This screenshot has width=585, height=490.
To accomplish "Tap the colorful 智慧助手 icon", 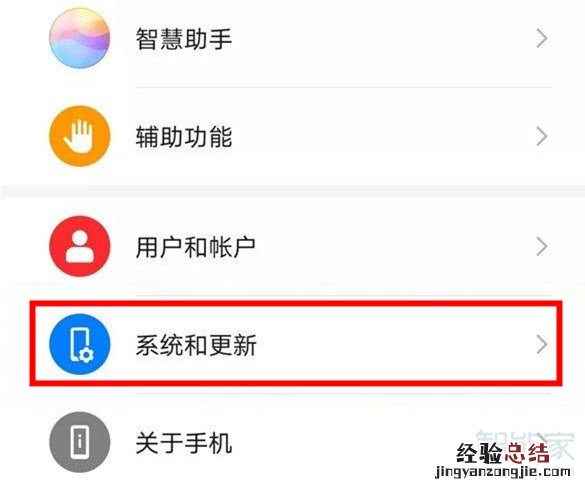I will point(79,38).
